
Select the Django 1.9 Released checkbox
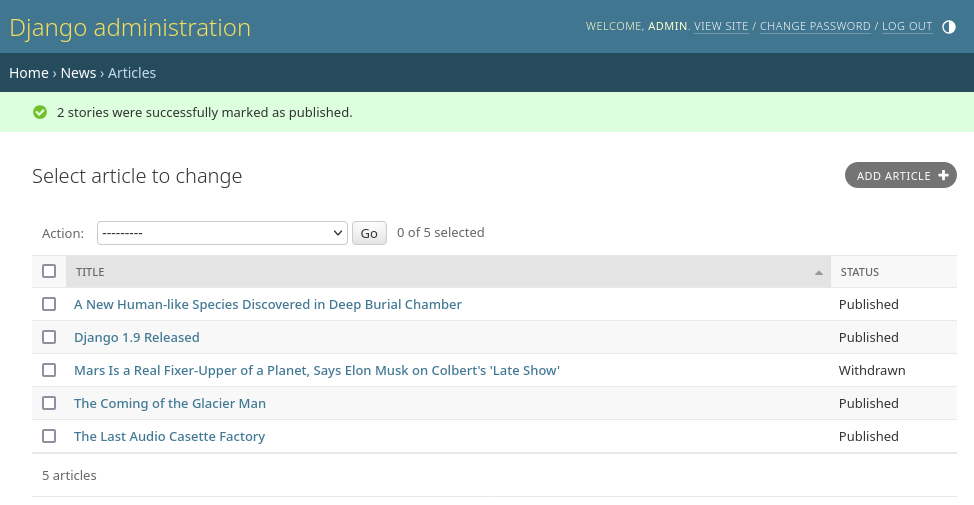tap(49, 337)
